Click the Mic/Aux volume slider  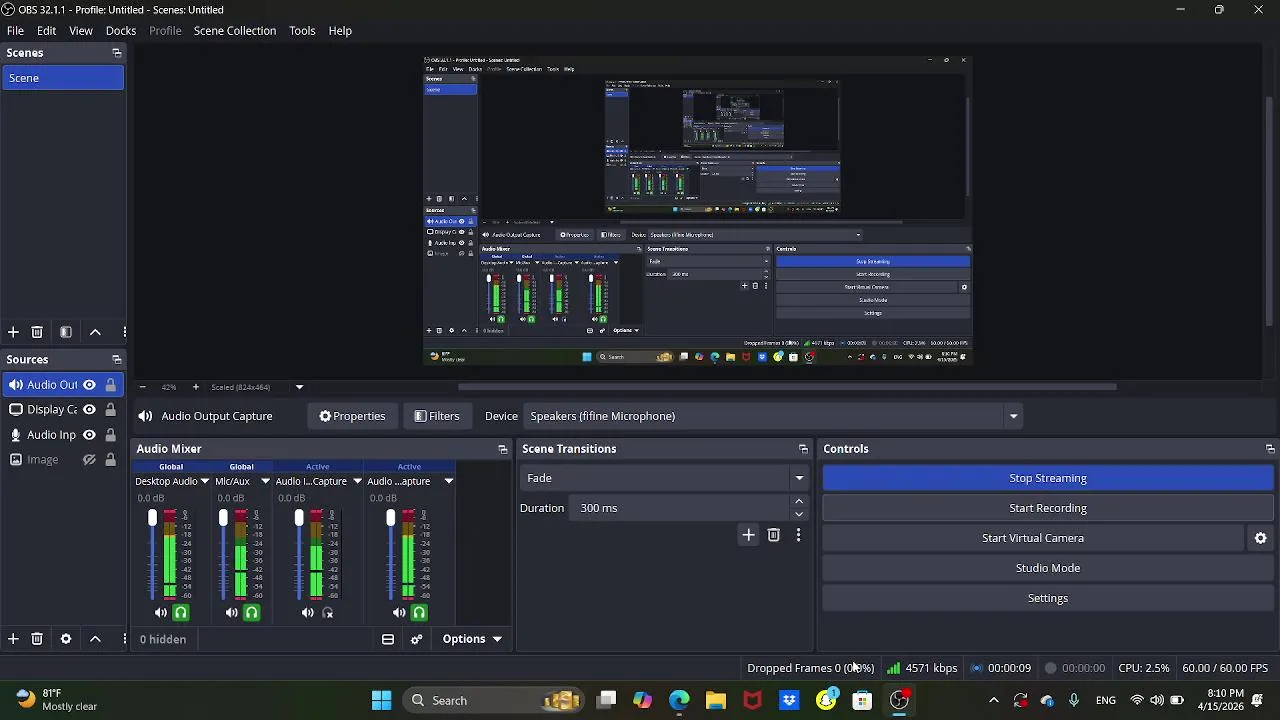click(223, 556)
